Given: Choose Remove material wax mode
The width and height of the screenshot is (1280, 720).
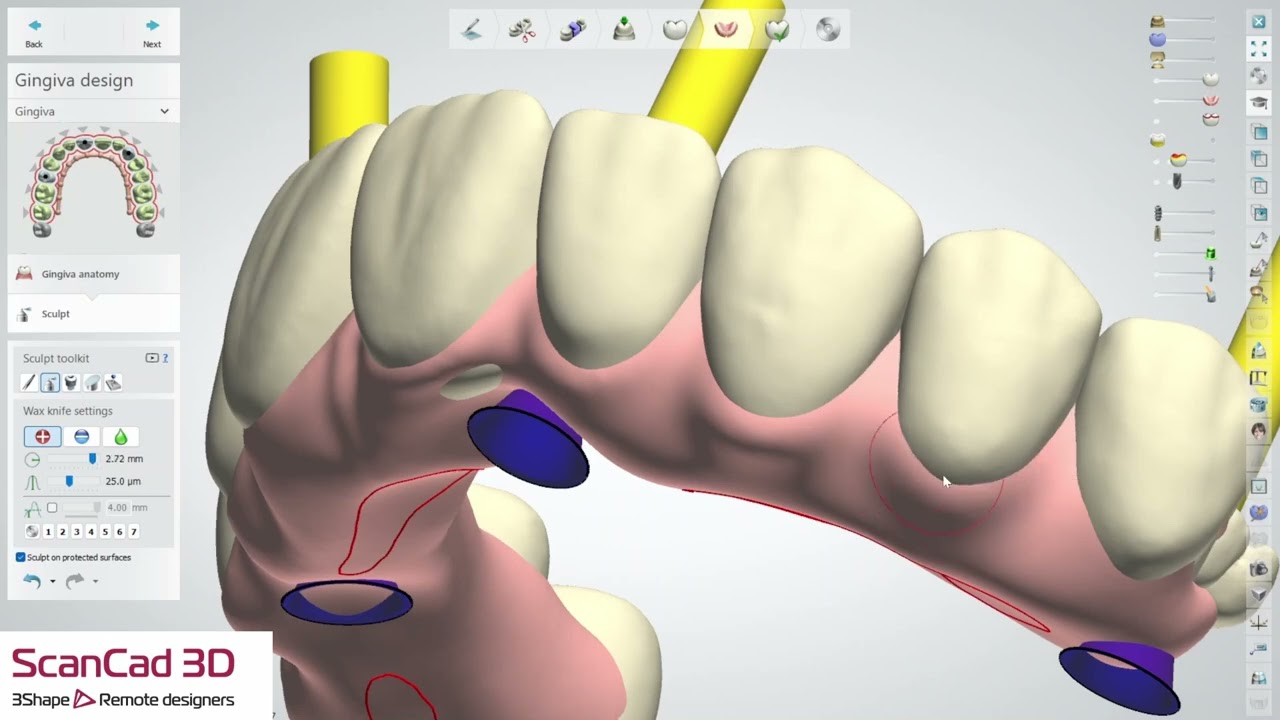Looking at the screenshot, I should tap(82, 437).
